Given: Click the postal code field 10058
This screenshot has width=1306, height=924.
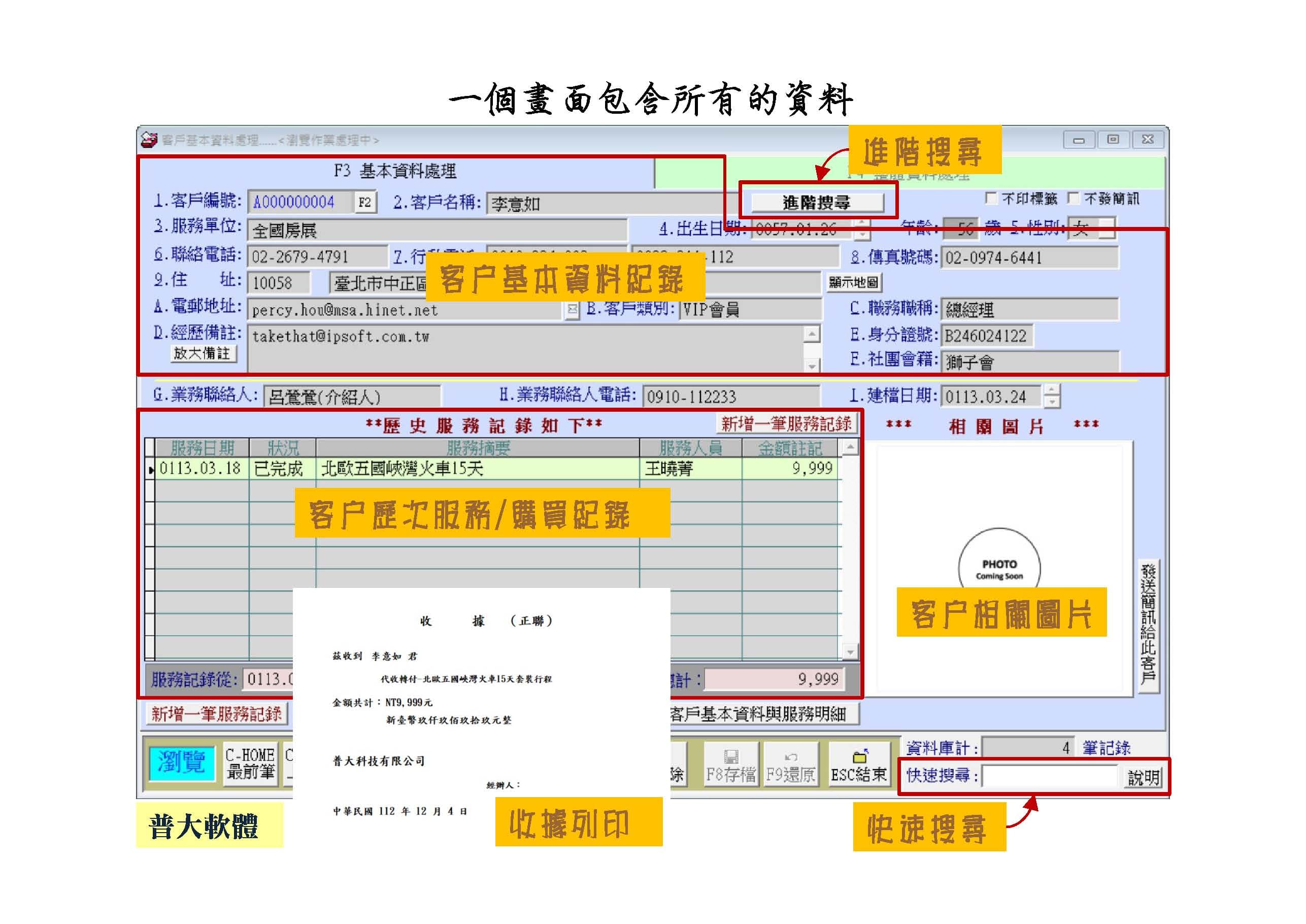Looking at the screenshot, I should point(279,283).
